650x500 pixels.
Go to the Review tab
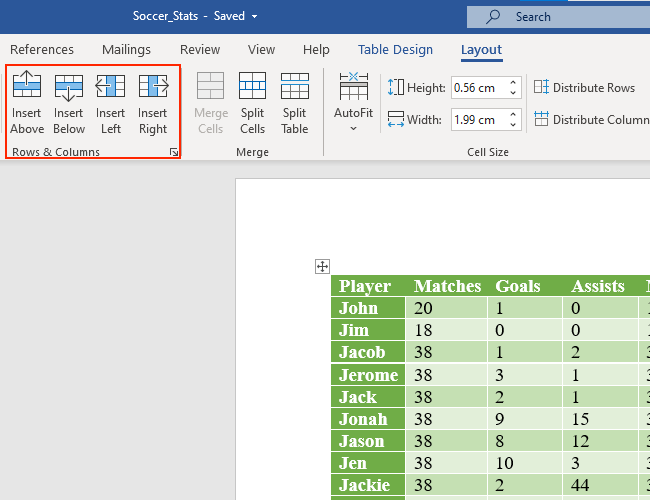[200, 50]
